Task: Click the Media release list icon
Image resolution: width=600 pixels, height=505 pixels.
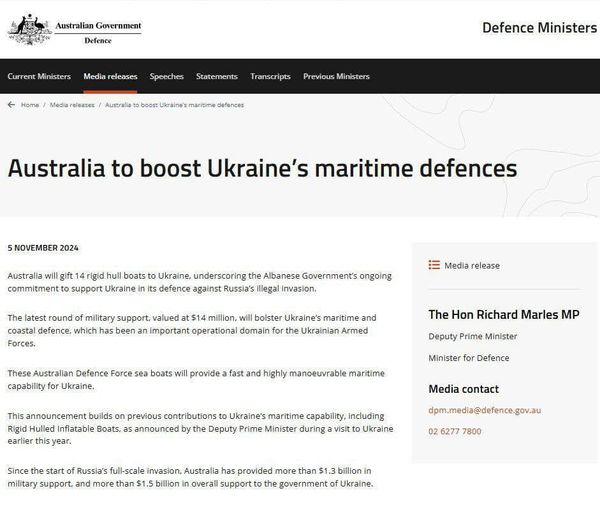Action: [434, 265]
